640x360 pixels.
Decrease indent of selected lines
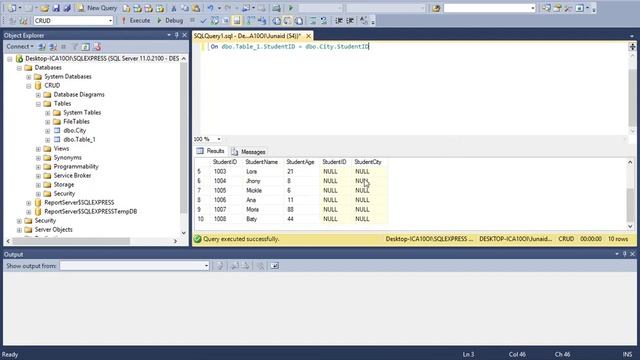tap(339, 20)
